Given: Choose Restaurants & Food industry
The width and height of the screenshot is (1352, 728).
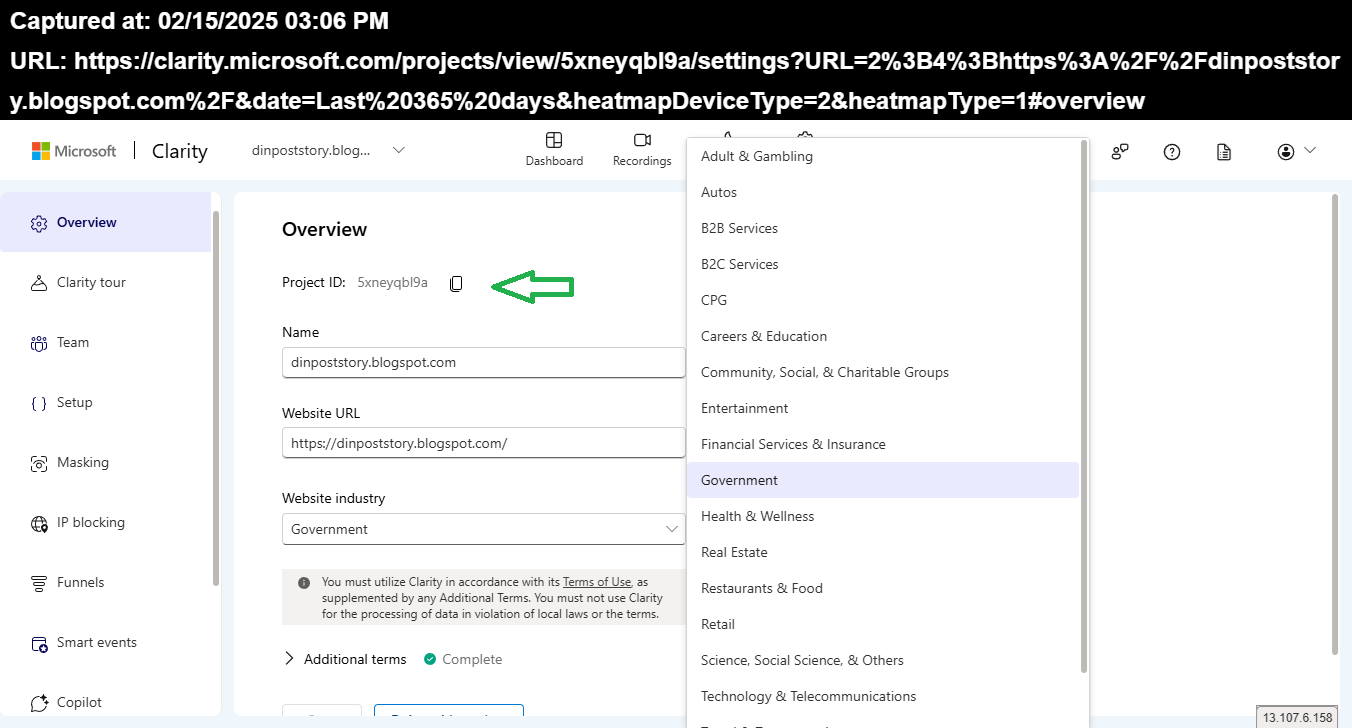Looking at the screenshot, I should tap(883, 588).
